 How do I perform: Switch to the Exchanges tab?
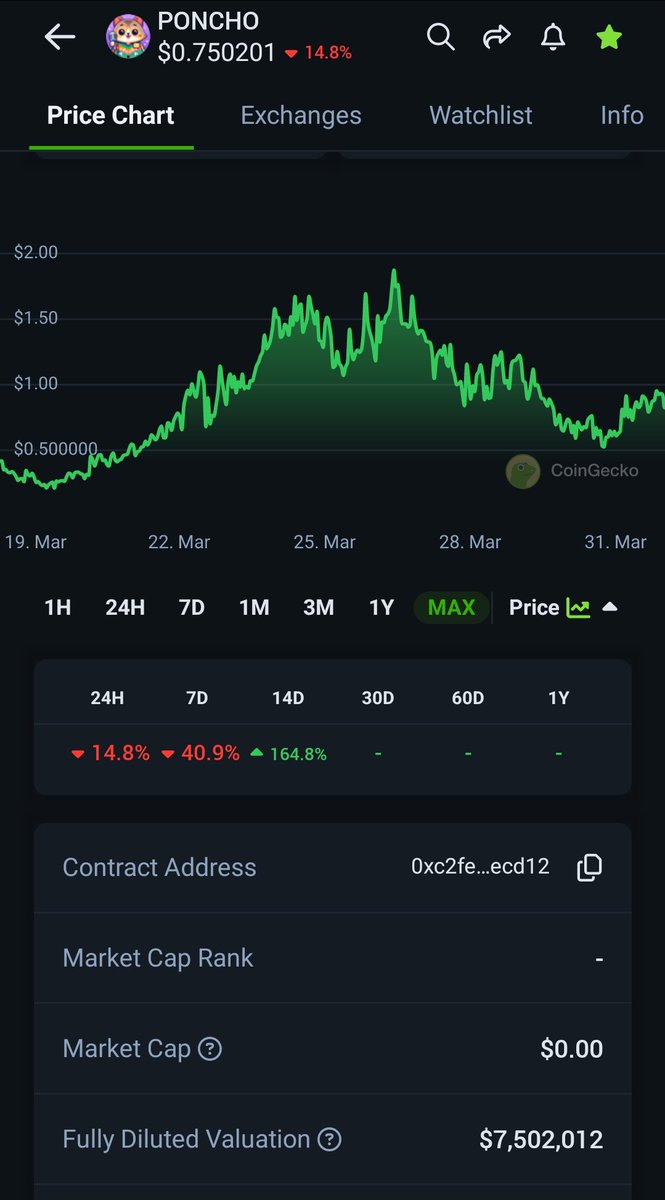(x=301, y=116)
